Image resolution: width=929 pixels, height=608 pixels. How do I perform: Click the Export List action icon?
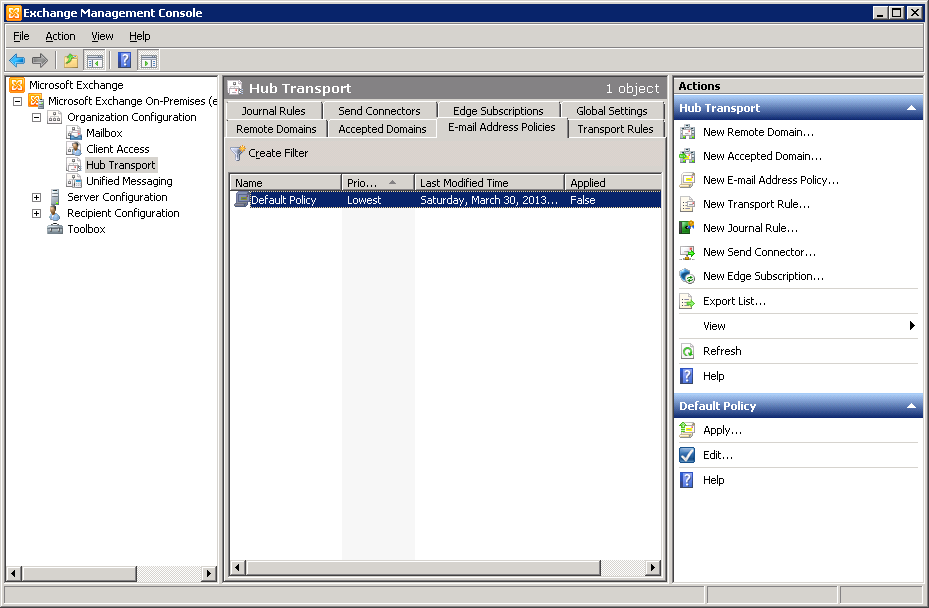pyautogui.click(x=687, y=301)
